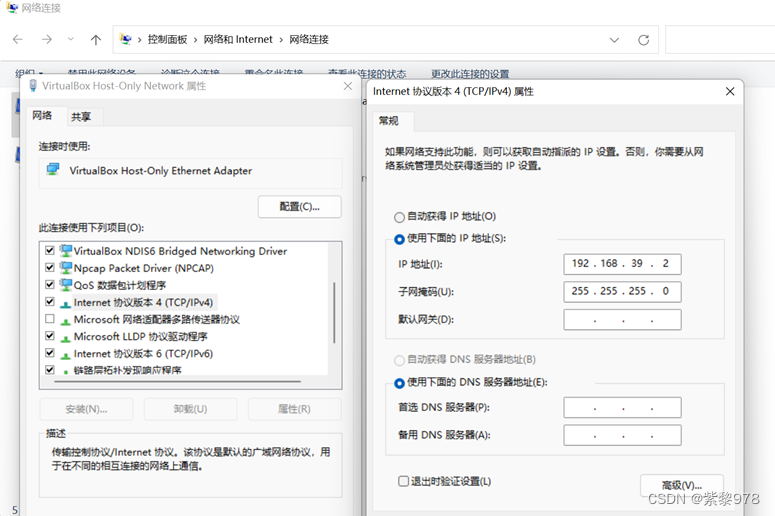Open 控制面板 breadcrumb in address bar
775x516 pixels.
(167, 40)
